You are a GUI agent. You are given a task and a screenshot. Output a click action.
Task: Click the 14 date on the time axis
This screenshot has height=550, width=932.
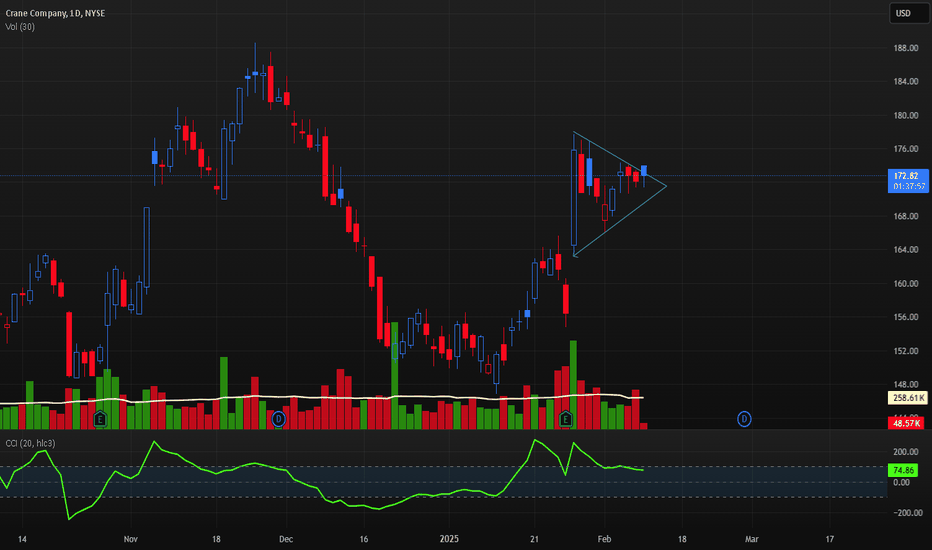tap(22, 539)
